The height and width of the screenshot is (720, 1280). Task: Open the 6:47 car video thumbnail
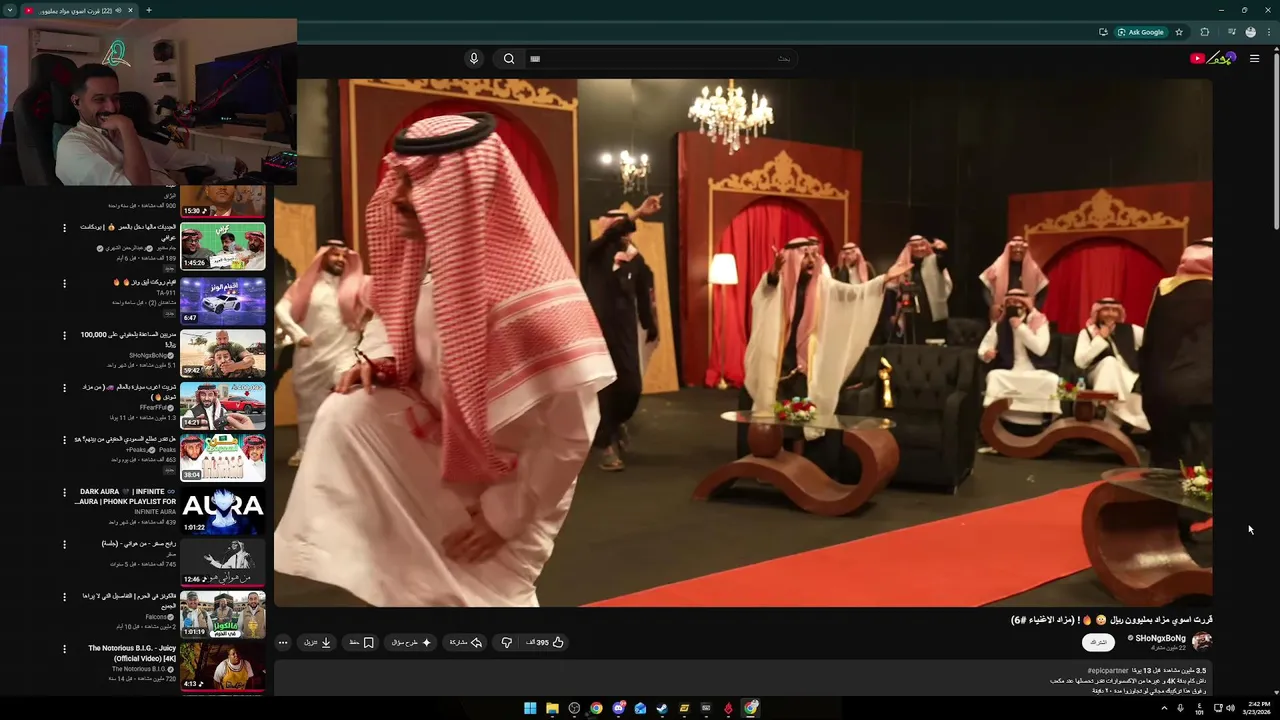223,300
